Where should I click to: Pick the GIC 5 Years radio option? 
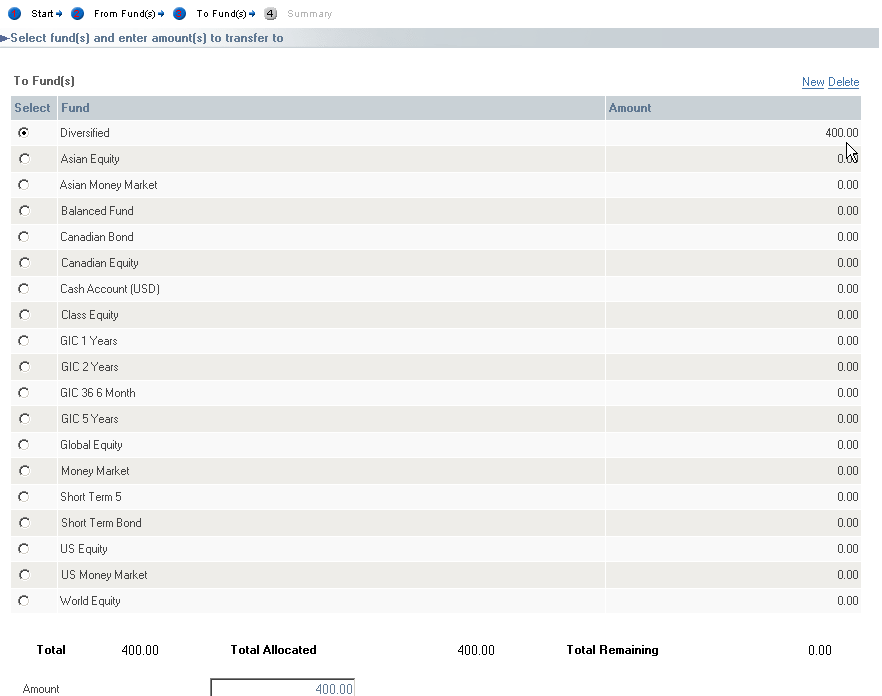point(24,419)
